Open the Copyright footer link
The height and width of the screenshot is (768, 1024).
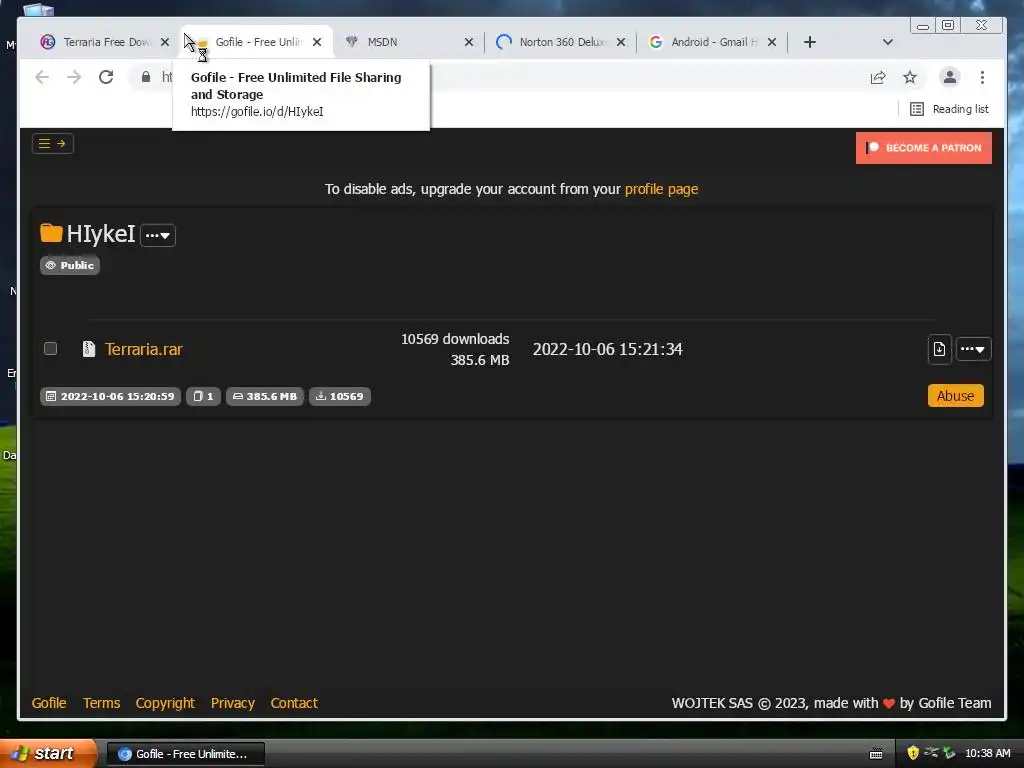(x=165, y=703)
